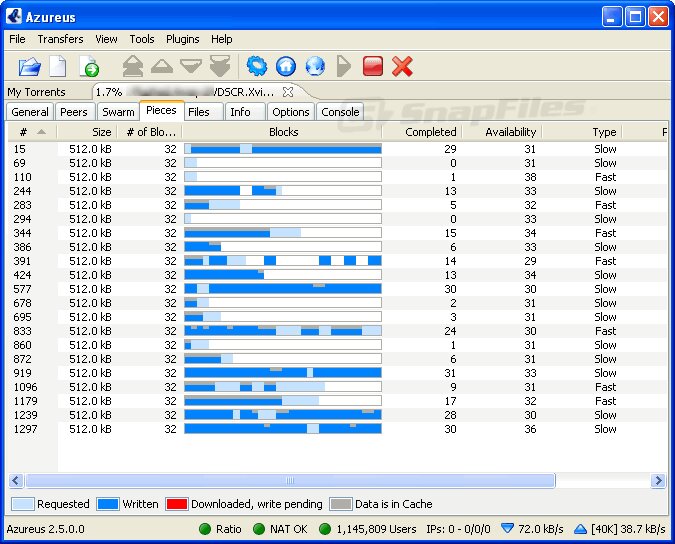Click the blue home toolbar icon
This screenshot has width=675, height=544.
286,67
